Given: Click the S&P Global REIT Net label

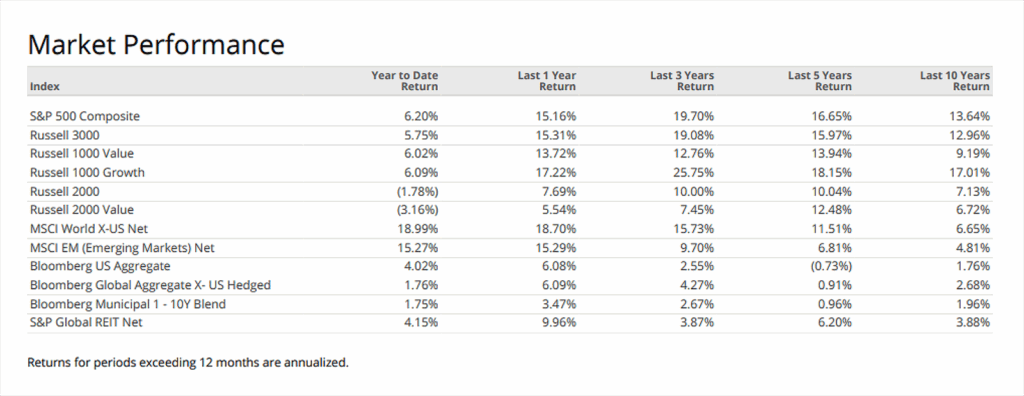Looking at the screenshot, I should [86, 323].
